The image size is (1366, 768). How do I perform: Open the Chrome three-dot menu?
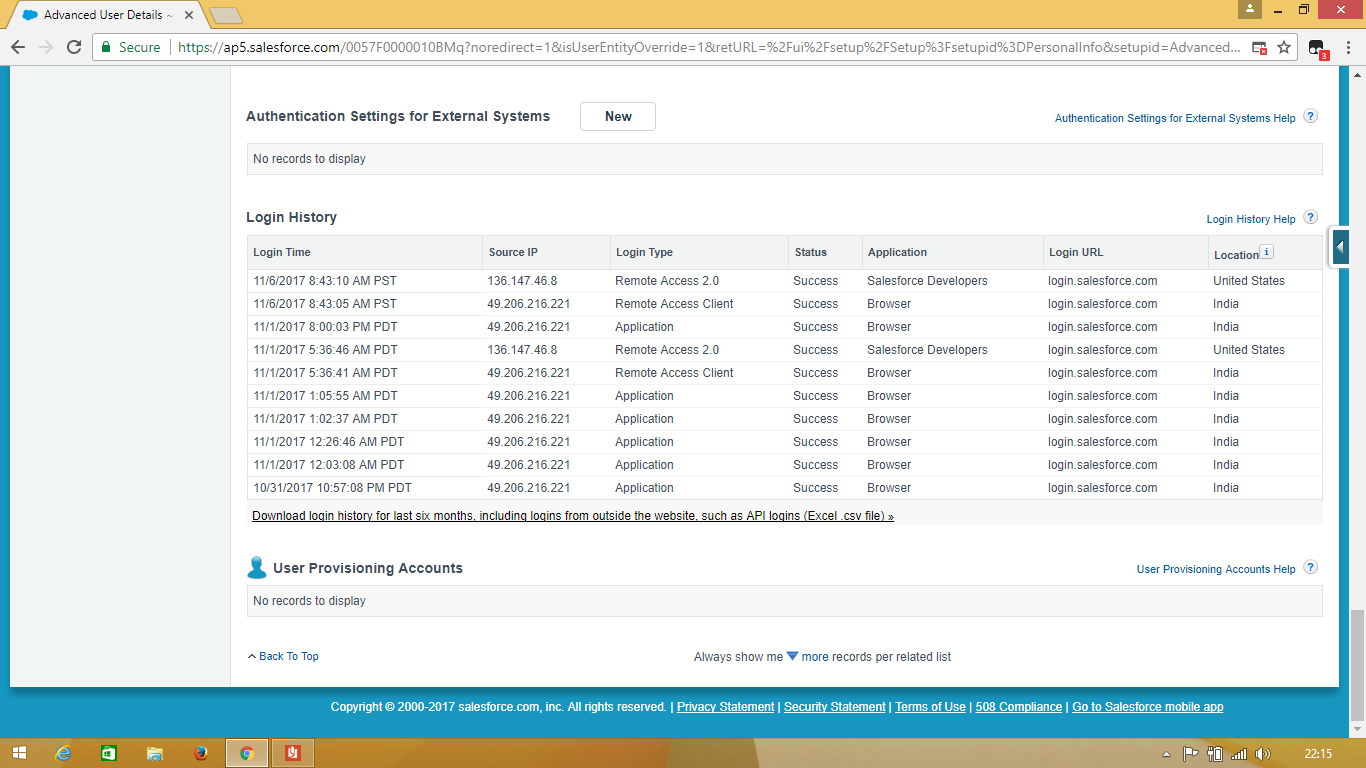pos(1347,47)
